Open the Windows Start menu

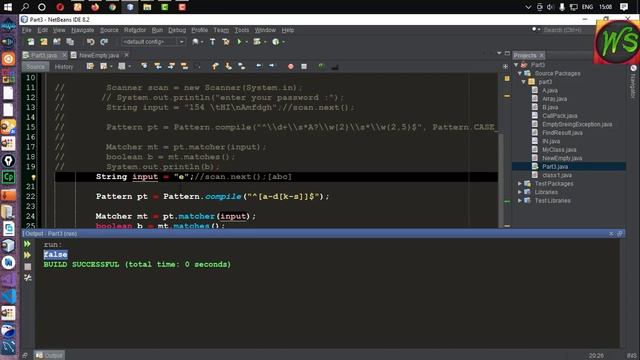click(x=8, y=7)
